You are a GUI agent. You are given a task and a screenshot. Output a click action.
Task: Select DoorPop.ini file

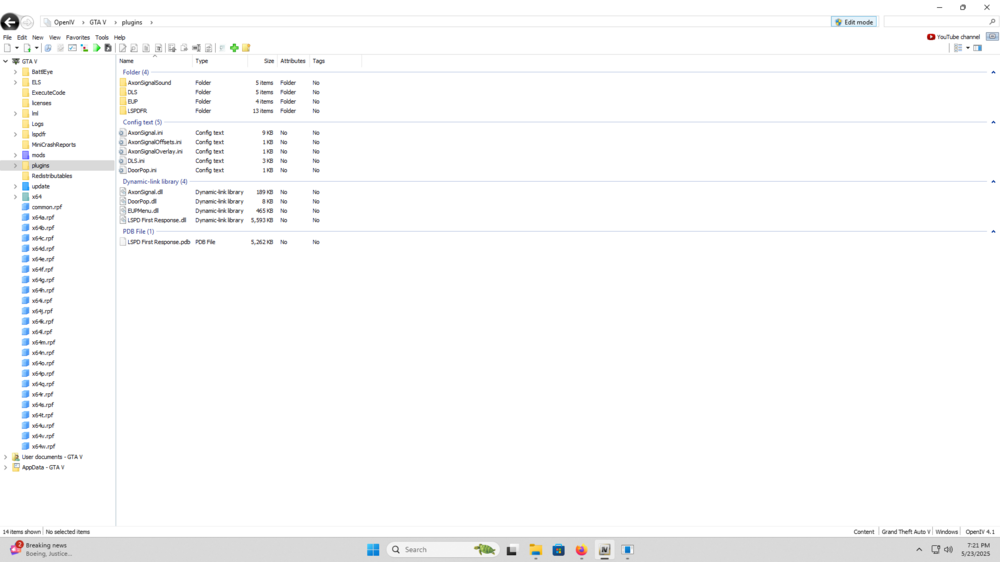pyautogui.click(x=142, y=170)
